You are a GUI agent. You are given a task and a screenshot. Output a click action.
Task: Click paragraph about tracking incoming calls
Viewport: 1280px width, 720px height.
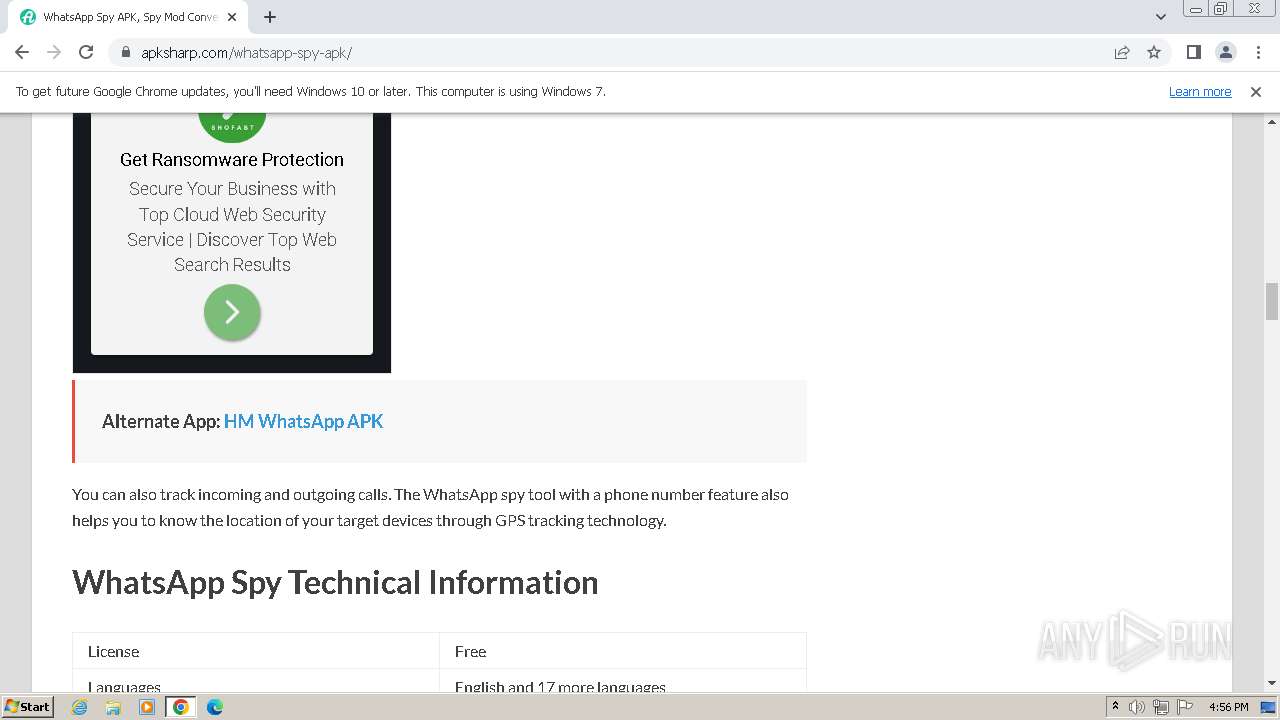point(430,507)
